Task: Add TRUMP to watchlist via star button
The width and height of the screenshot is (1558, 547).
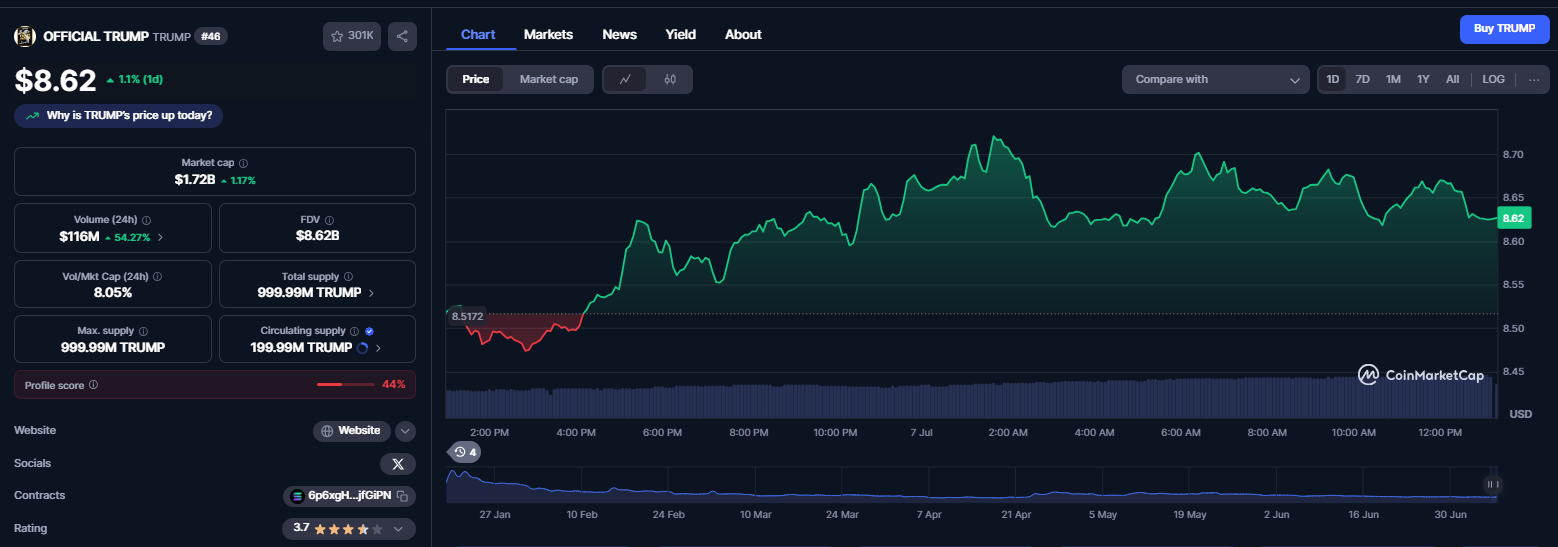Action: click(x=352, y=36)
